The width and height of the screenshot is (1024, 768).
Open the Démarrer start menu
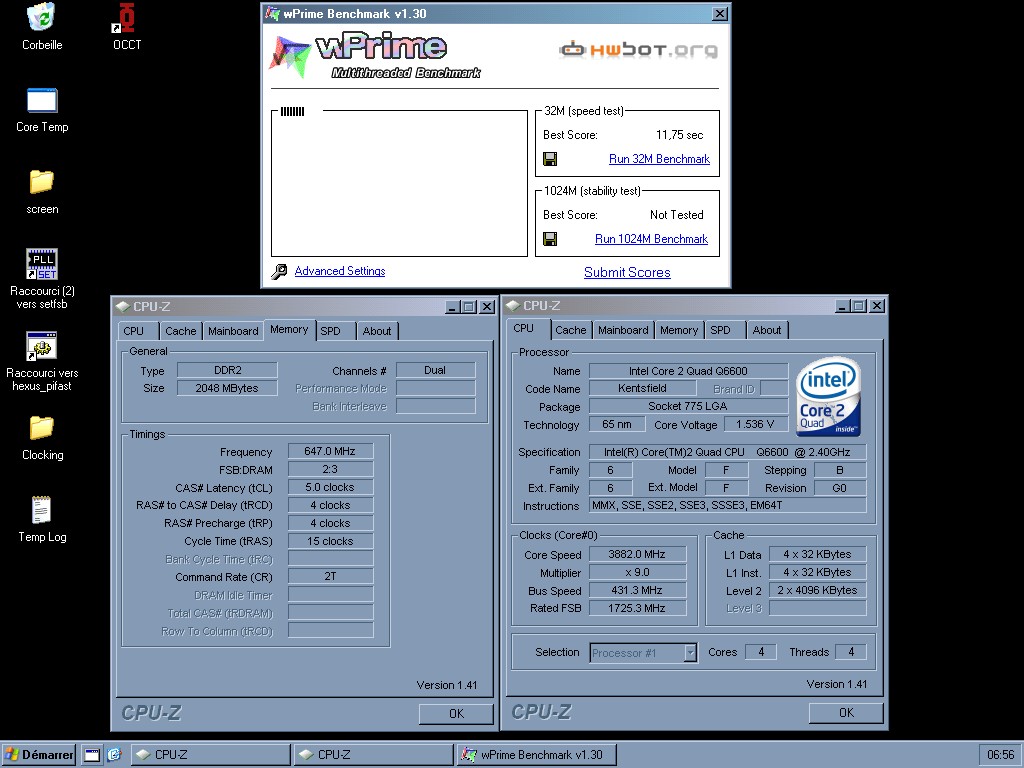click(39, 755)
